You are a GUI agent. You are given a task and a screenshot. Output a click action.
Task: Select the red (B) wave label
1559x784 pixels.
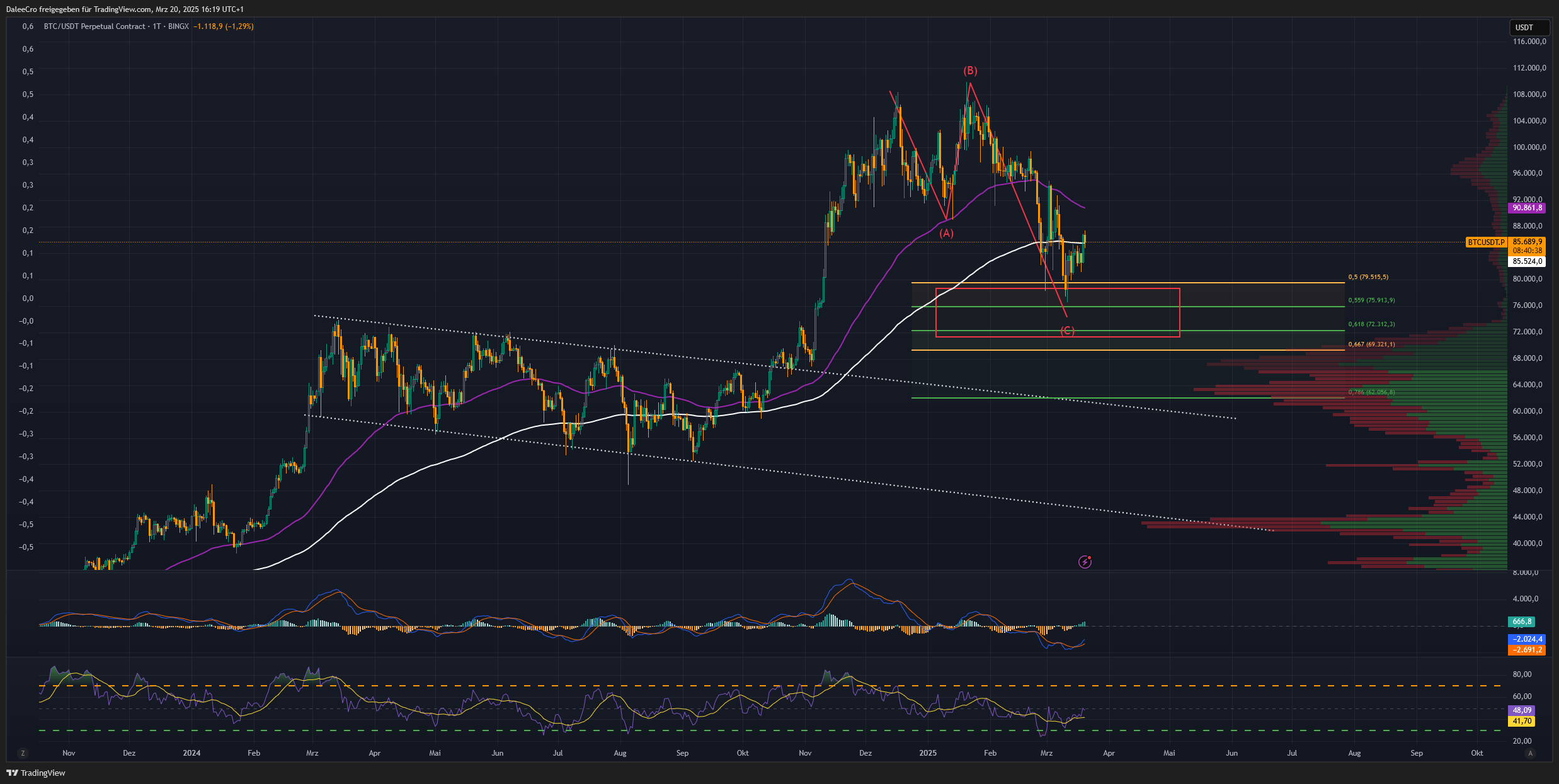pos(970,71)
